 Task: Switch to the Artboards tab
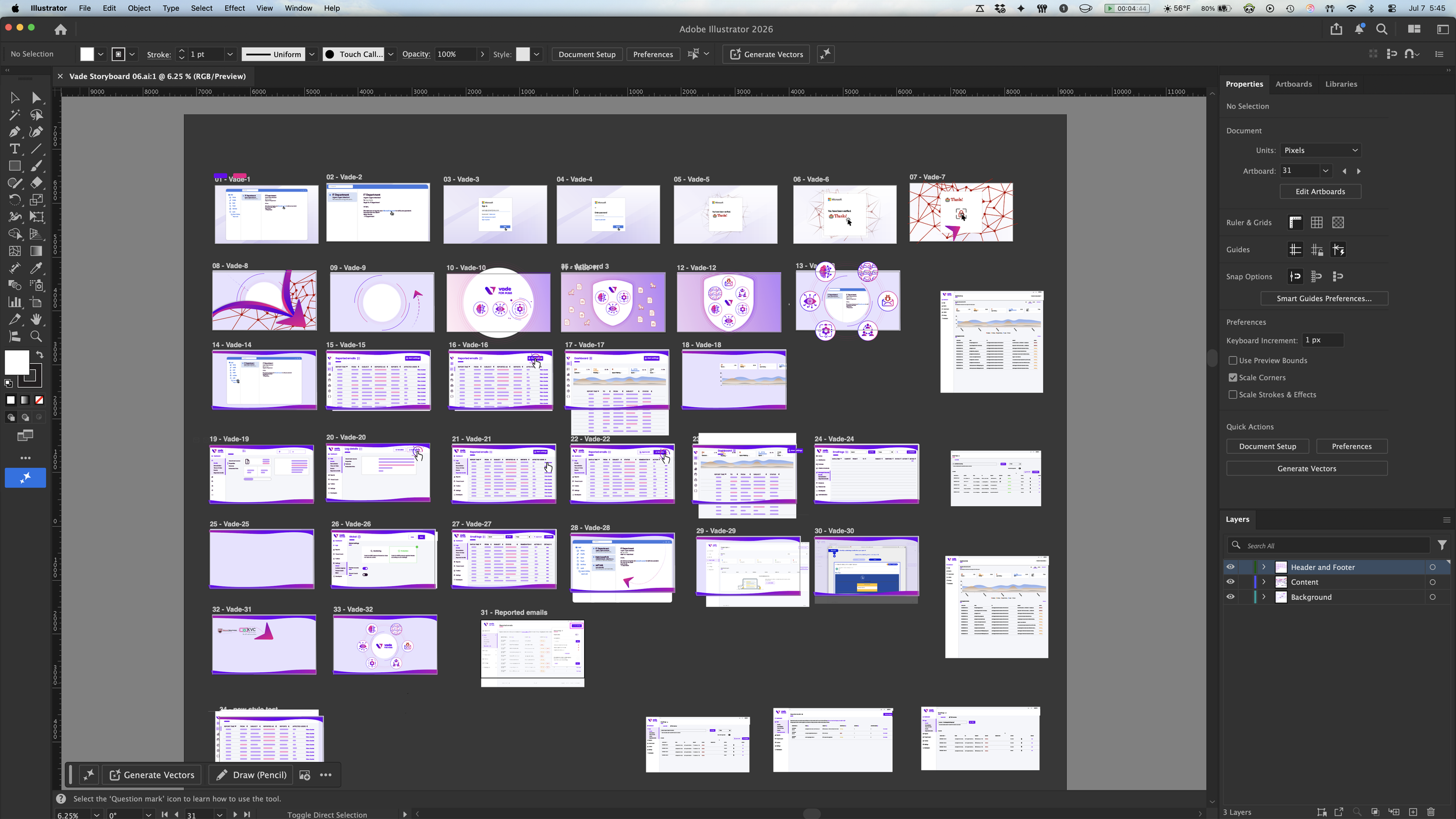click(1294, 84)
